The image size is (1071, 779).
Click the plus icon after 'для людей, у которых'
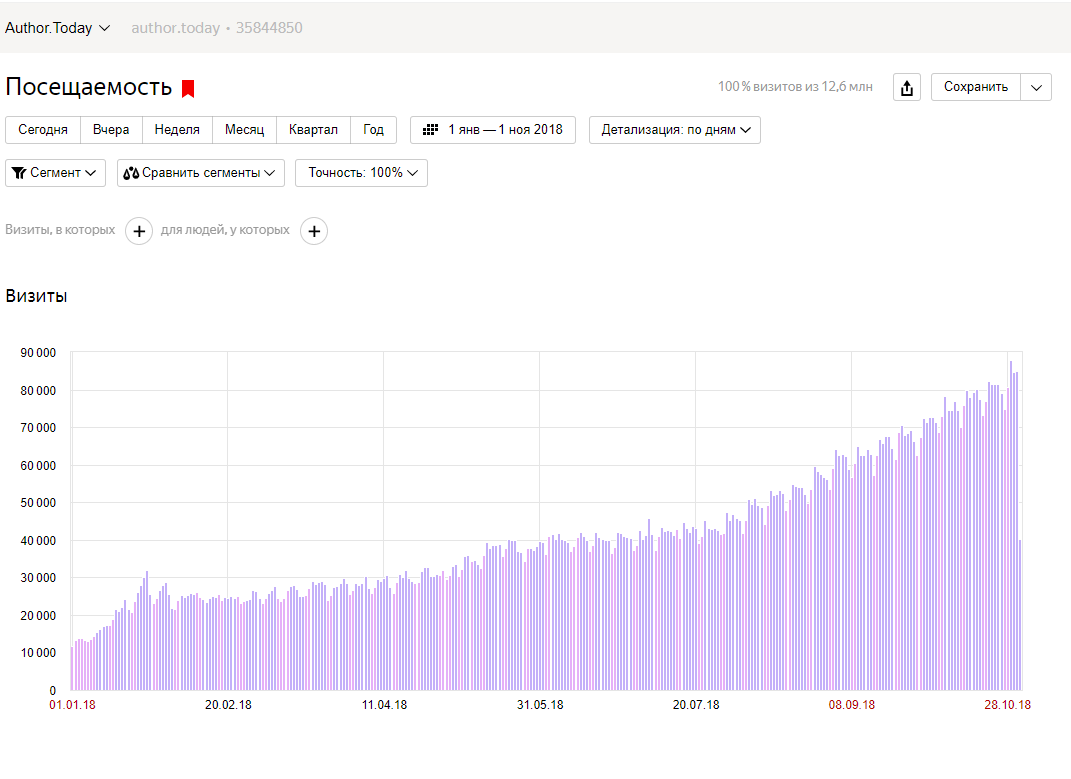click(314, 231)
